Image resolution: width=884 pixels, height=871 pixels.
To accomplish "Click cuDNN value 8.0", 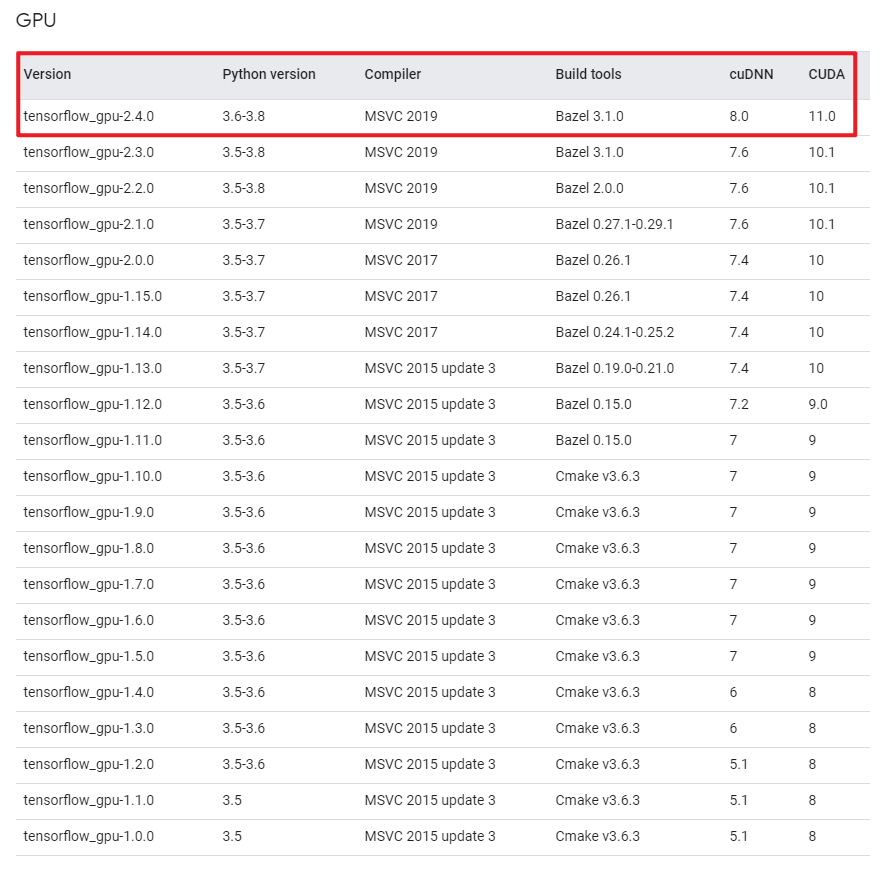I will pyautogui.click(x=739, y=116).
